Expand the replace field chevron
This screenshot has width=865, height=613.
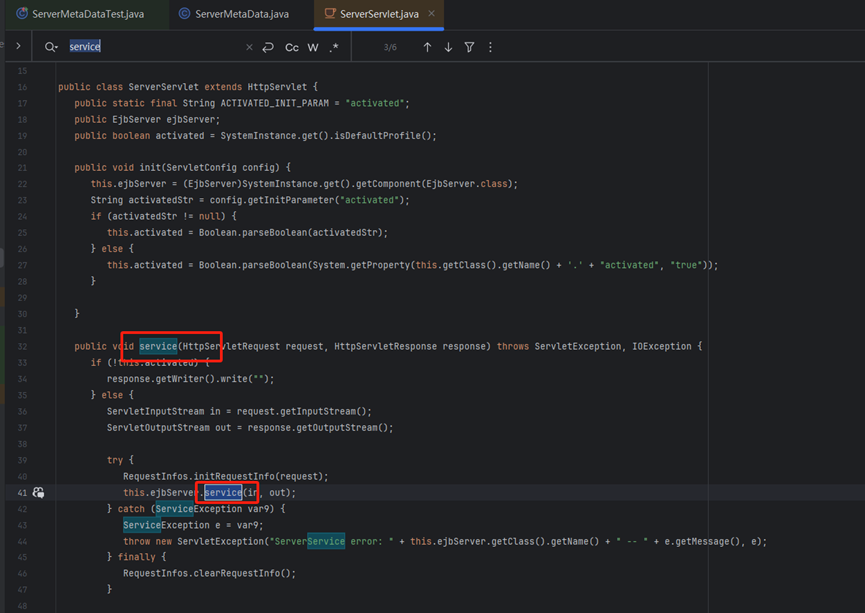pos(18,46)
